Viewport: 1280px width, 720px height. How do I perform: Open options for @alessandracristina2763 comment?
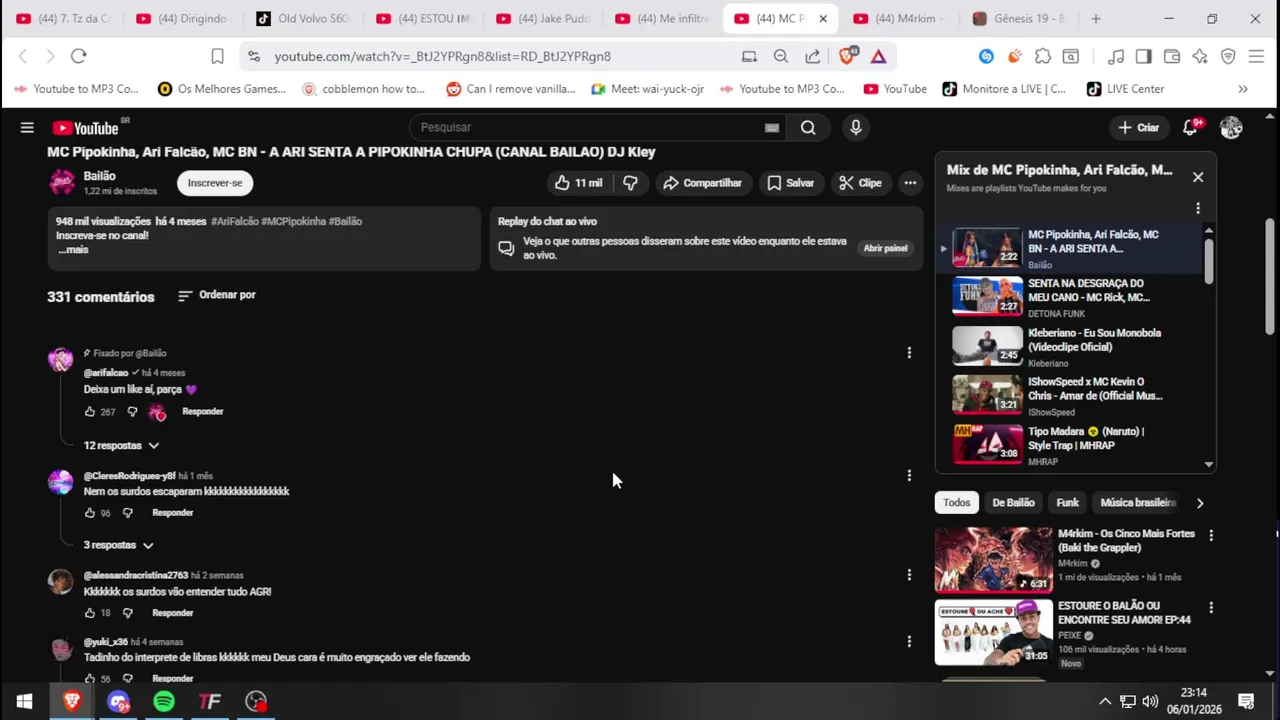[x=909, y=575]
